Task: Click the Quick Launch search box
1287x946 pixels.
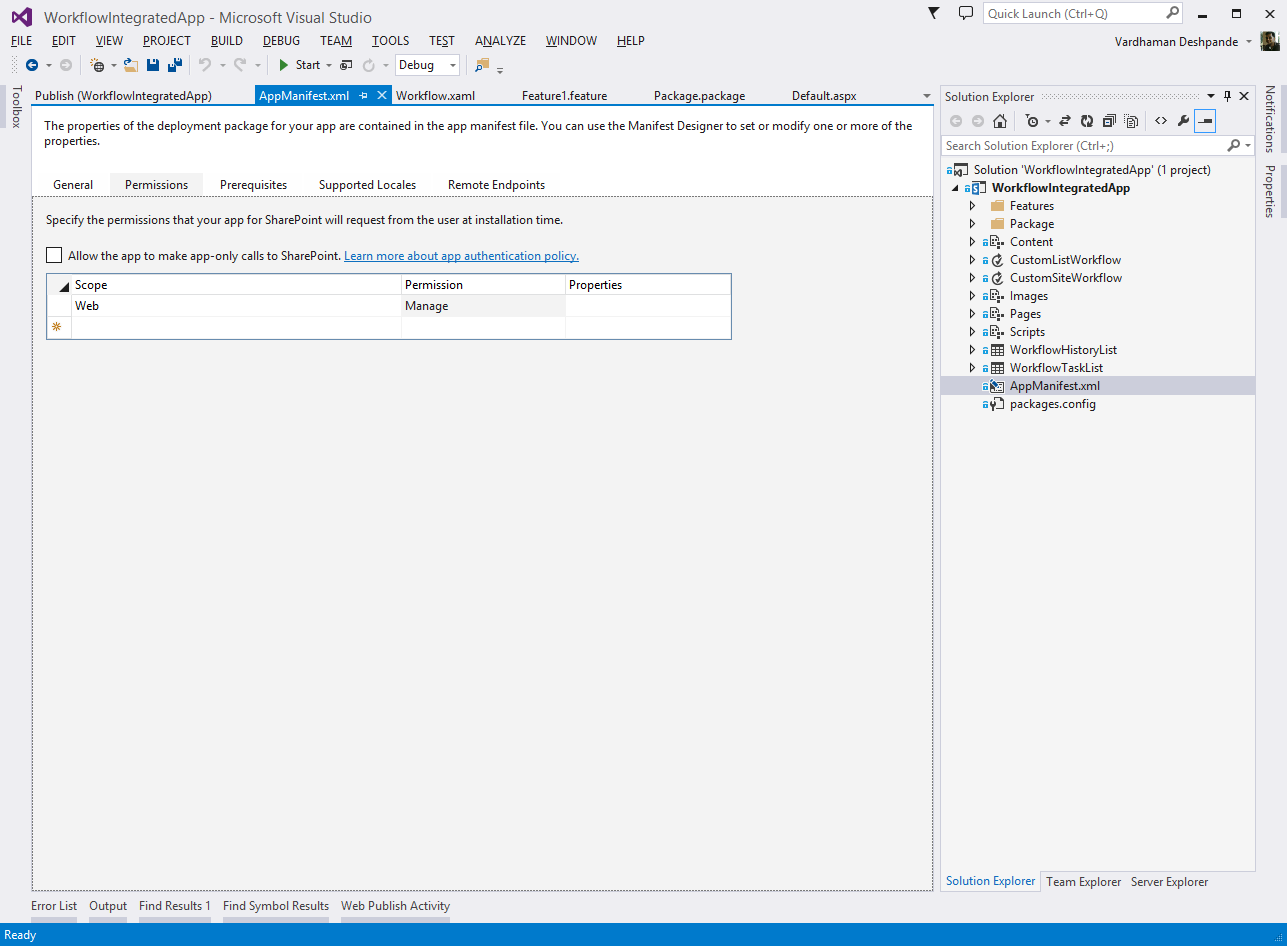Action: pyautogui.click(x=1083, y=13)
